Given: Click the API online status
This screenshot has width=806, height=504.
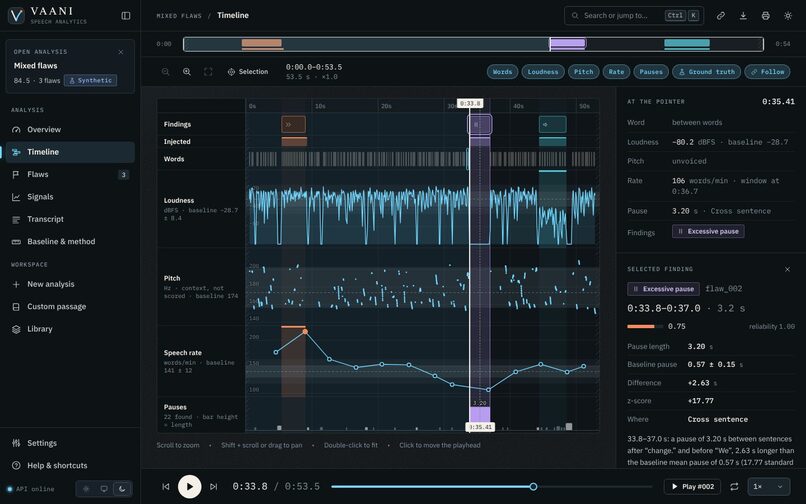Looking at the screenshot, I should (x=31, y=489).
